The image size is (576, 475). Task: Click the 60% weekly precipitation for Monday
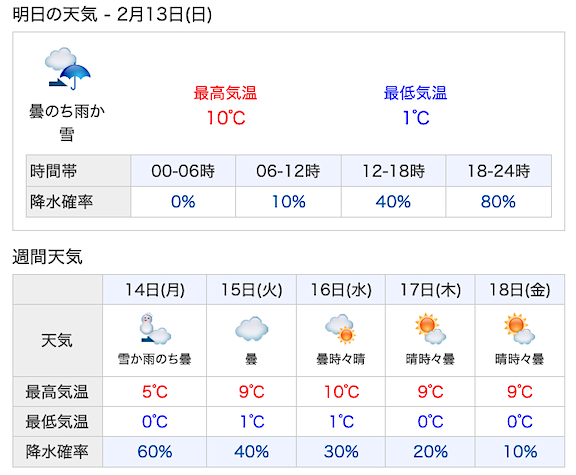[x=155, y=451]
